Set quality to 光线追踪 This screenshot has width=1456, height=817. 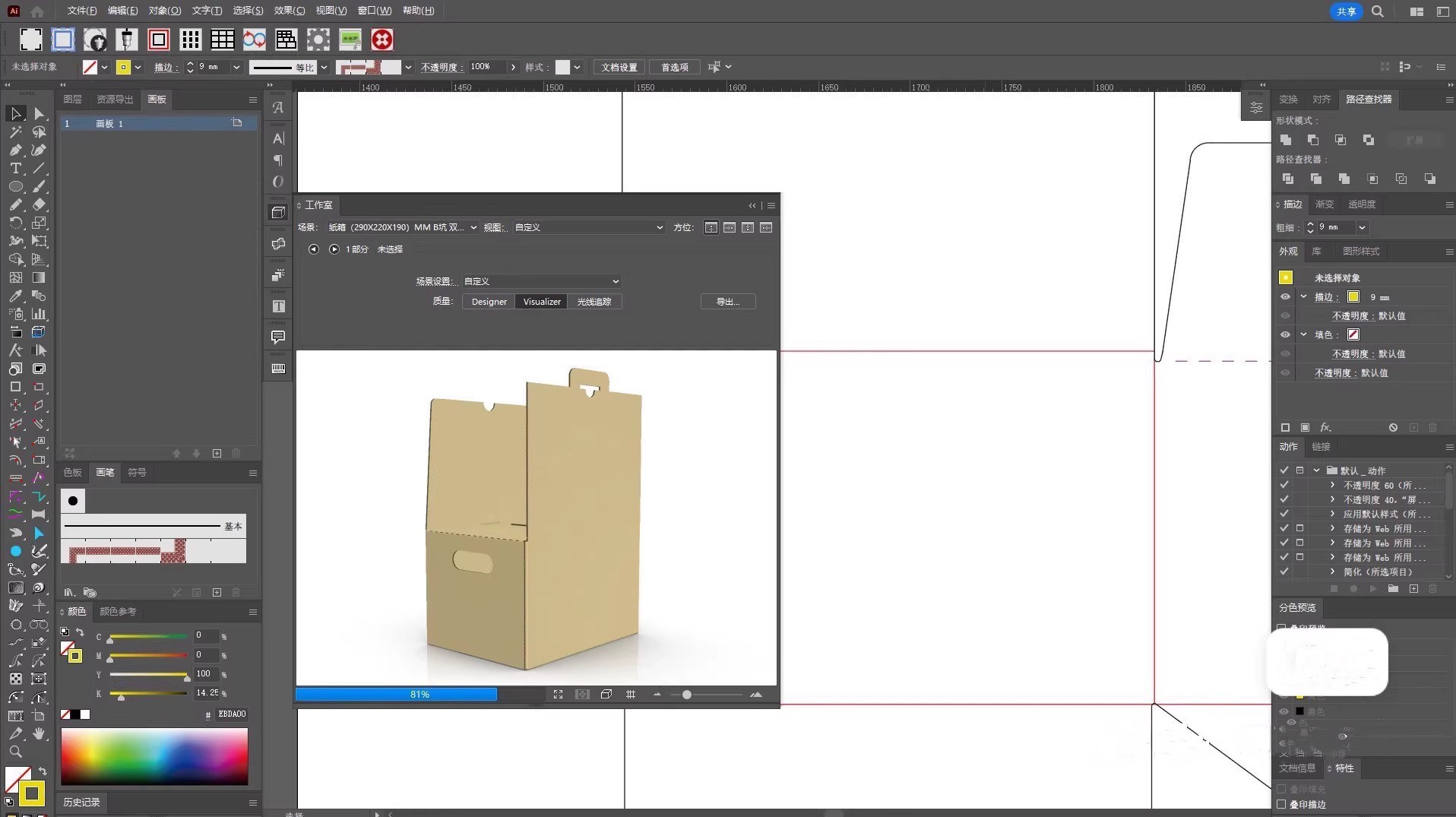pos(594,302)
